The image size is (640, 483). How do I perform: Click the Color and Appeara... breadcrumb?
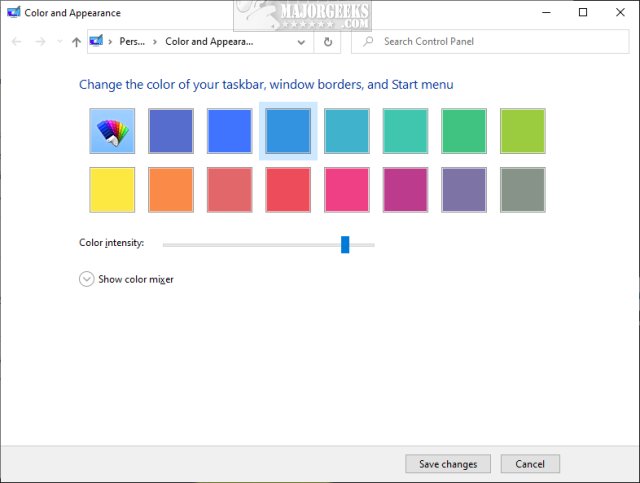coord(209,41)
